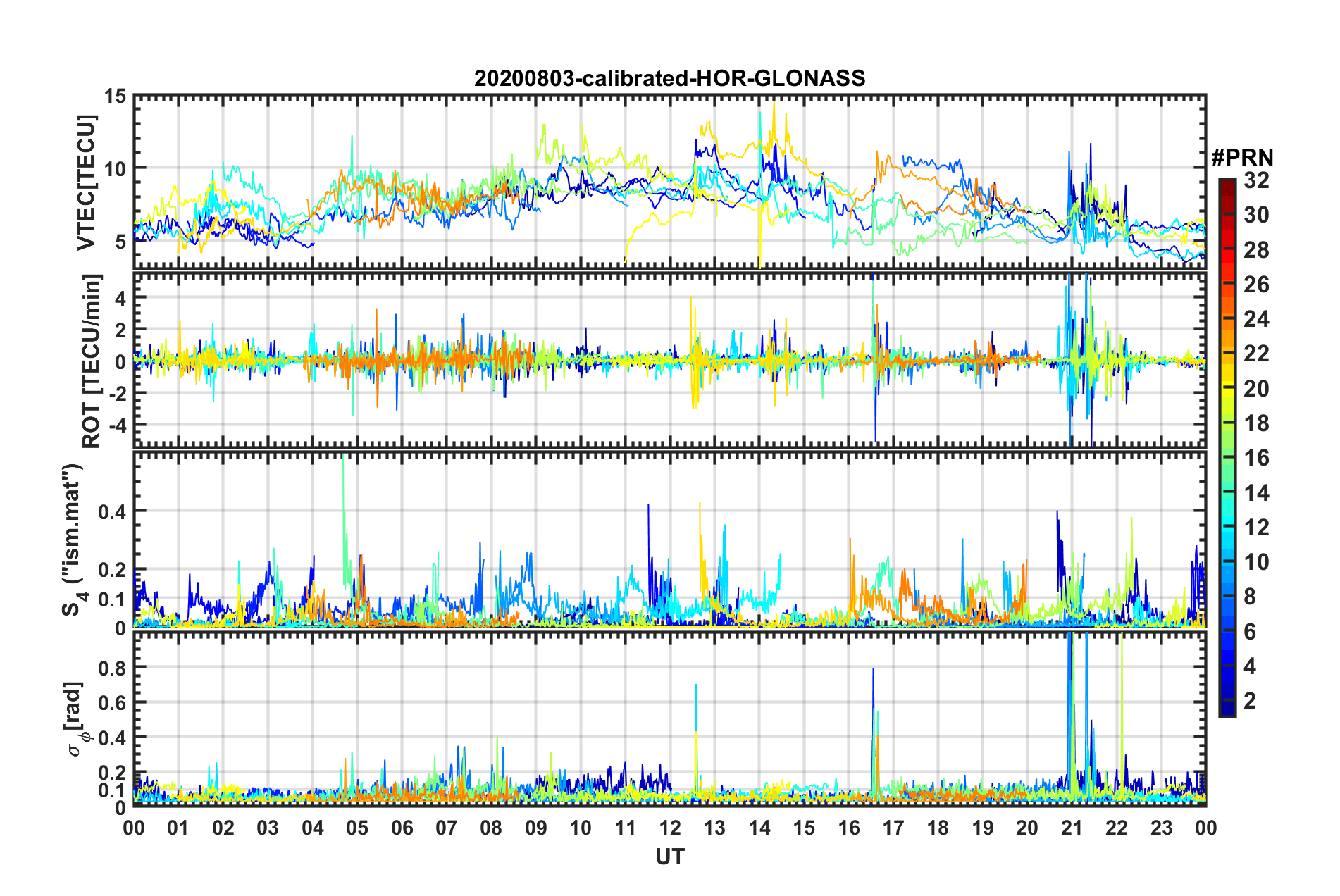Click colorbar tick label '18'

pos(1256,423)
